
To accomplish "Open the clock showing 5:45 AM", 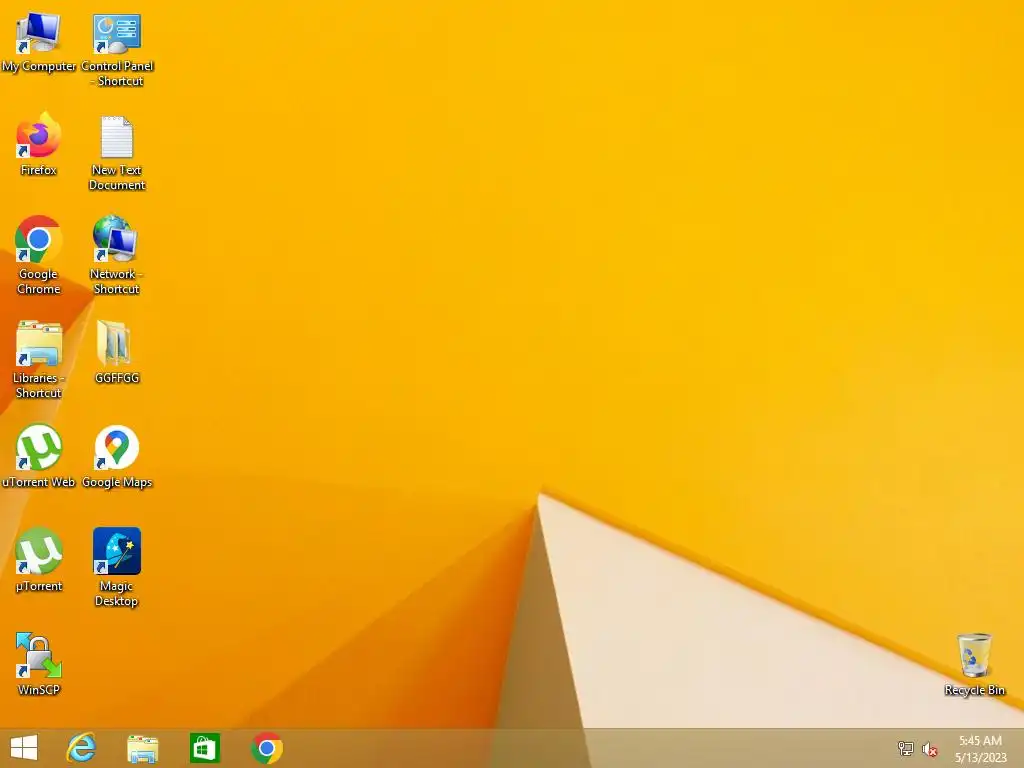I will (980, 749).
